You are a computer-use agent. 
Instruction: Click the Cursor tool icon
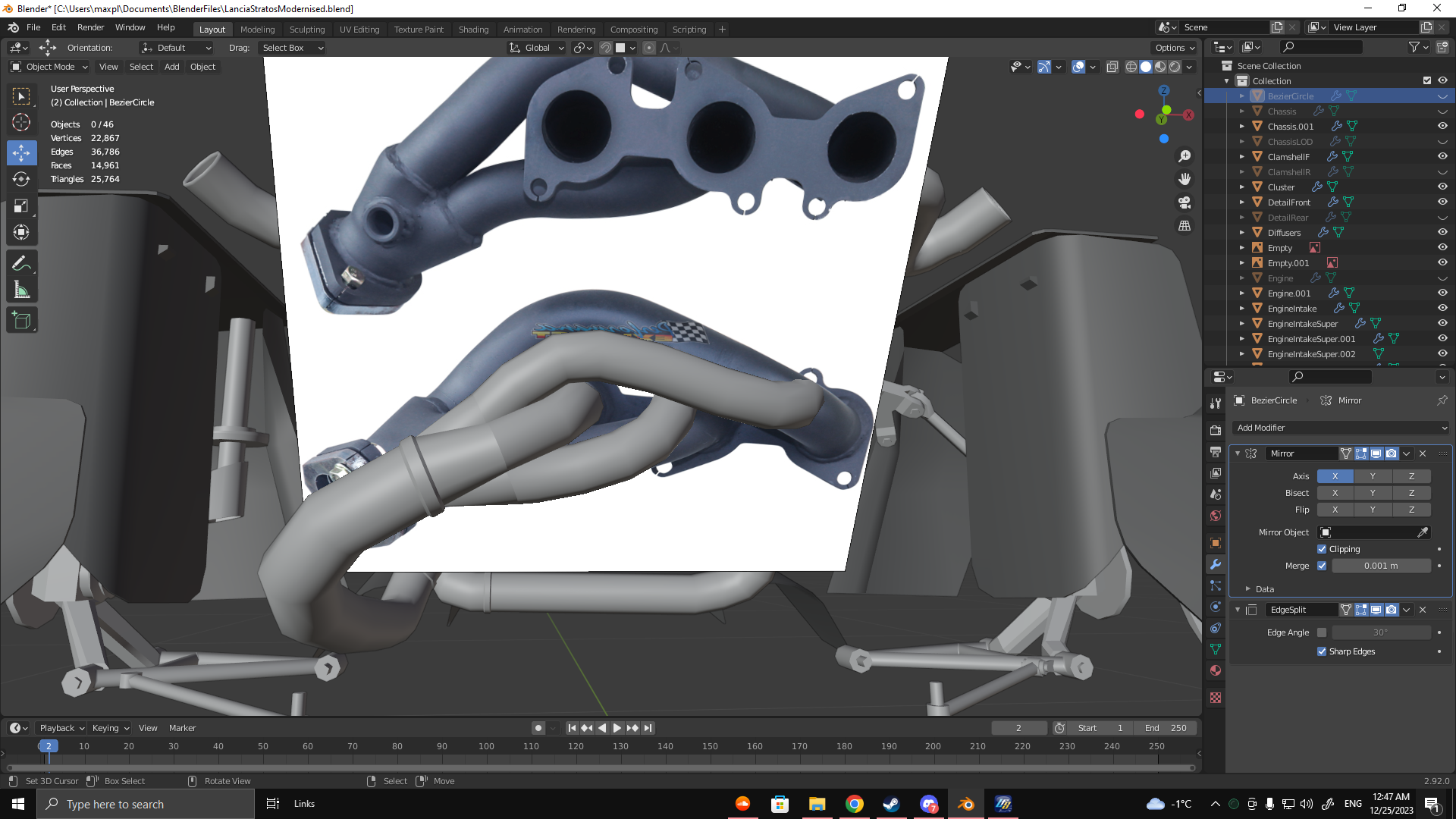pyautogui.click(x=21, y=122)
